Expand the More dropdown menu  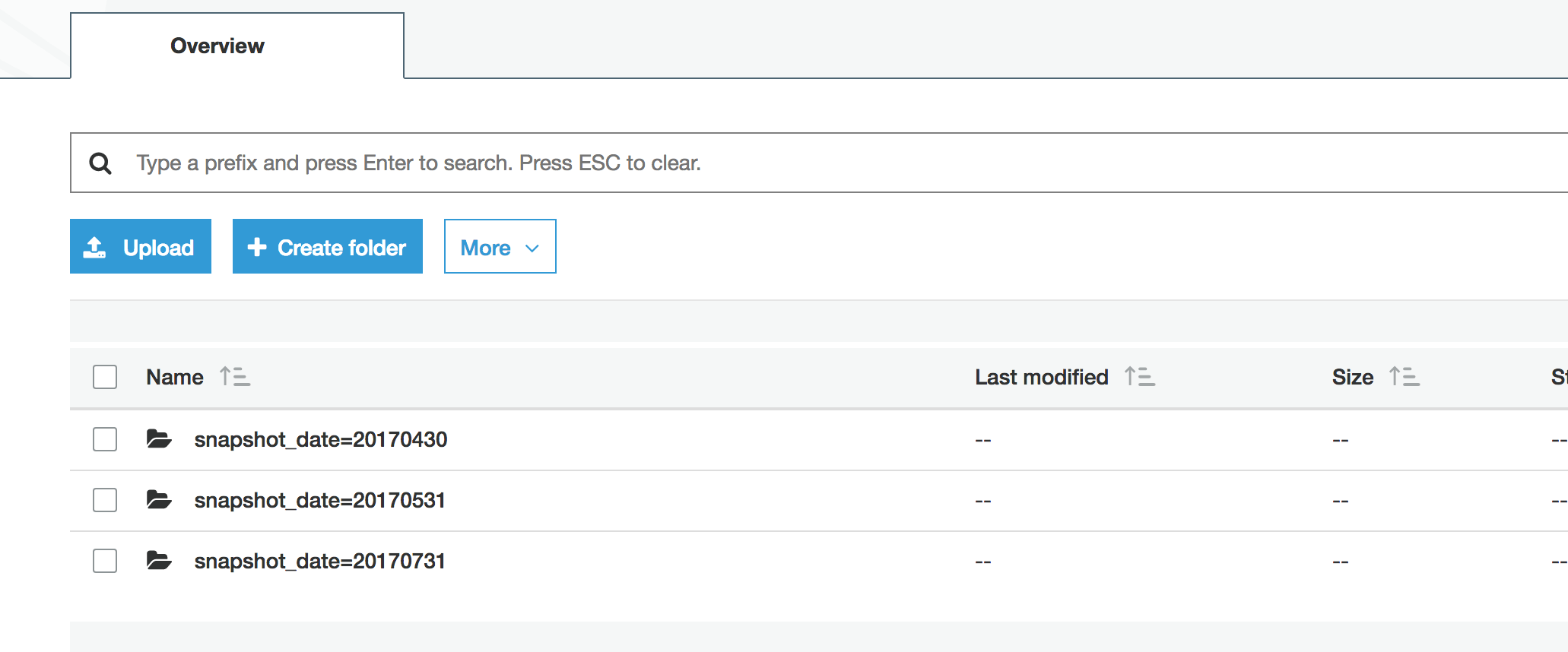(500, 247)
